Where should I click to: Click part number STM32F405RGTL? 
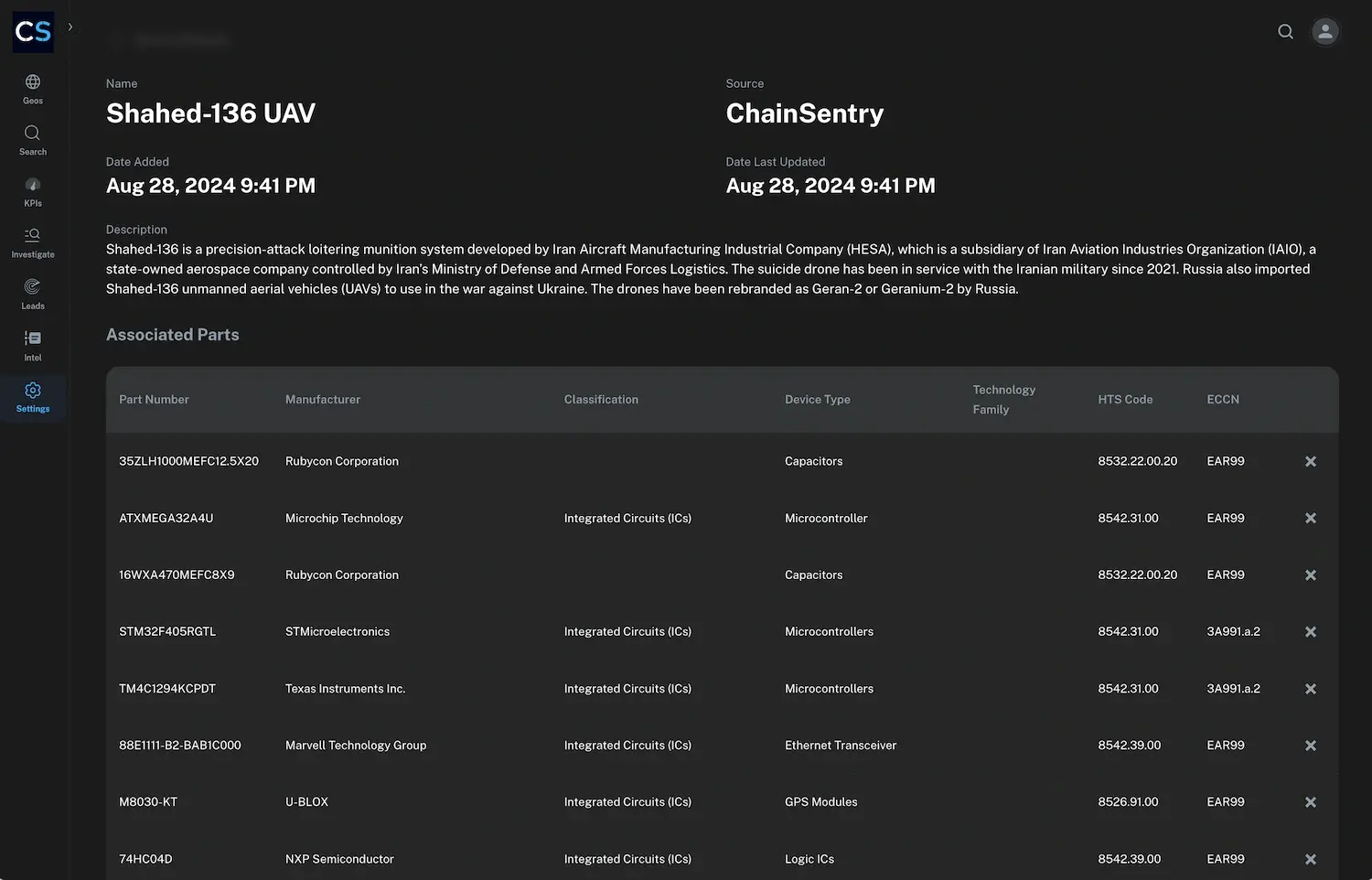pyautogui.click(x=167, y=631)
